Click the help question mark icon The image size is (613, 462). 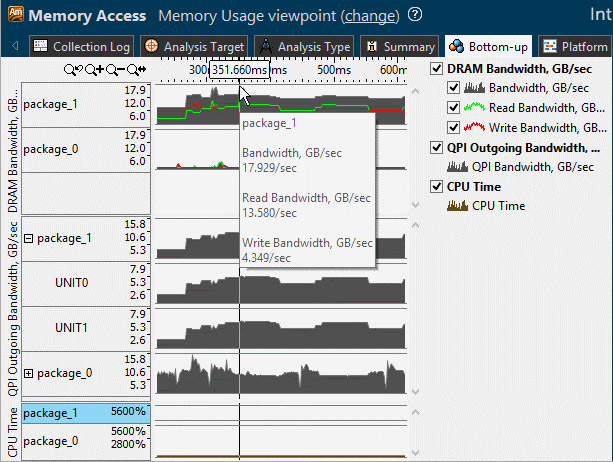[x=415, y=16]
